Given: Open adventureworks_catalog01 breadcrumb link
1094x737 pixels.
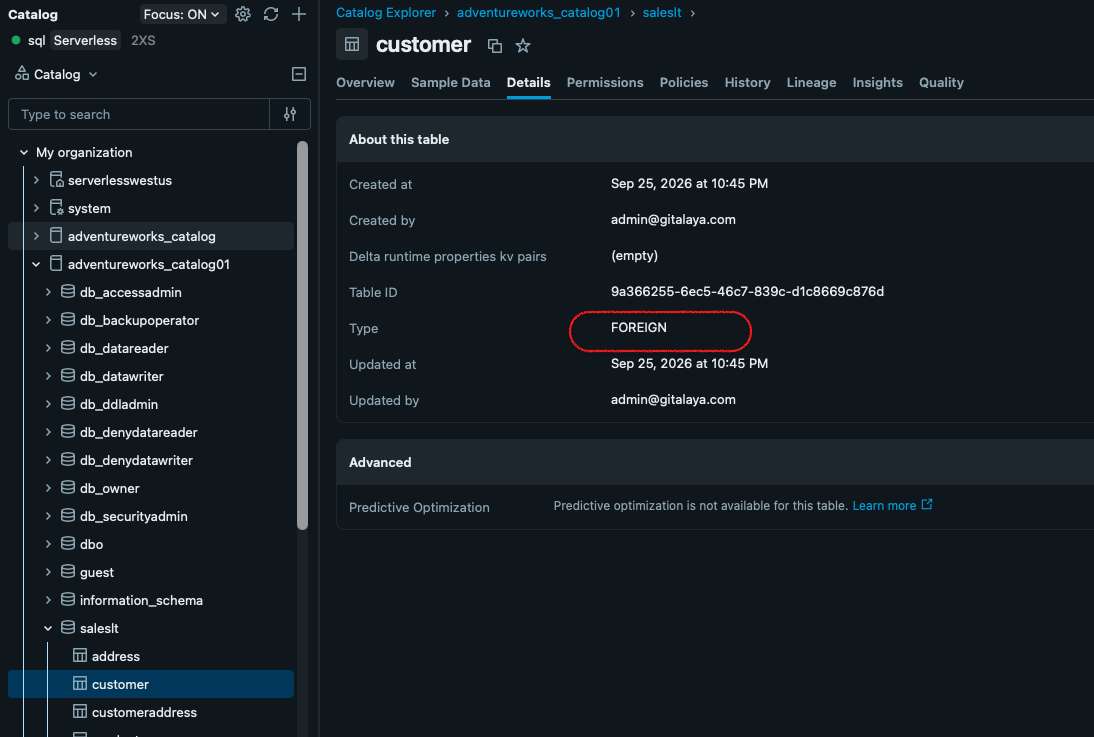Looking at the screenshot, I should (539, 13).
